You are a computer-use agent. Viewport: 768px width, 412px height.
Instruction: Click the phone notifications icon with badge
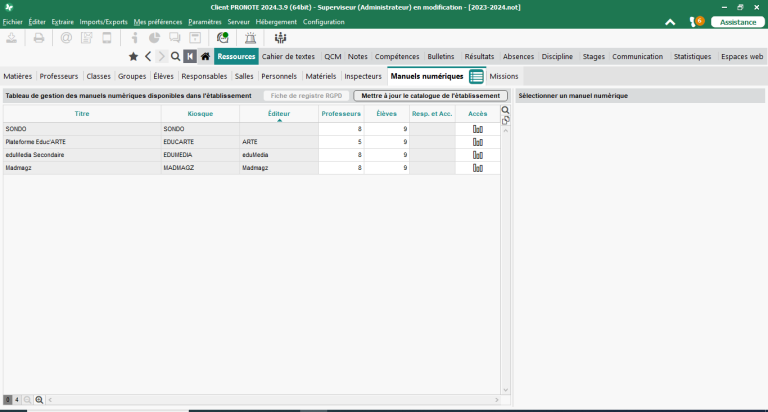point(696,21)
